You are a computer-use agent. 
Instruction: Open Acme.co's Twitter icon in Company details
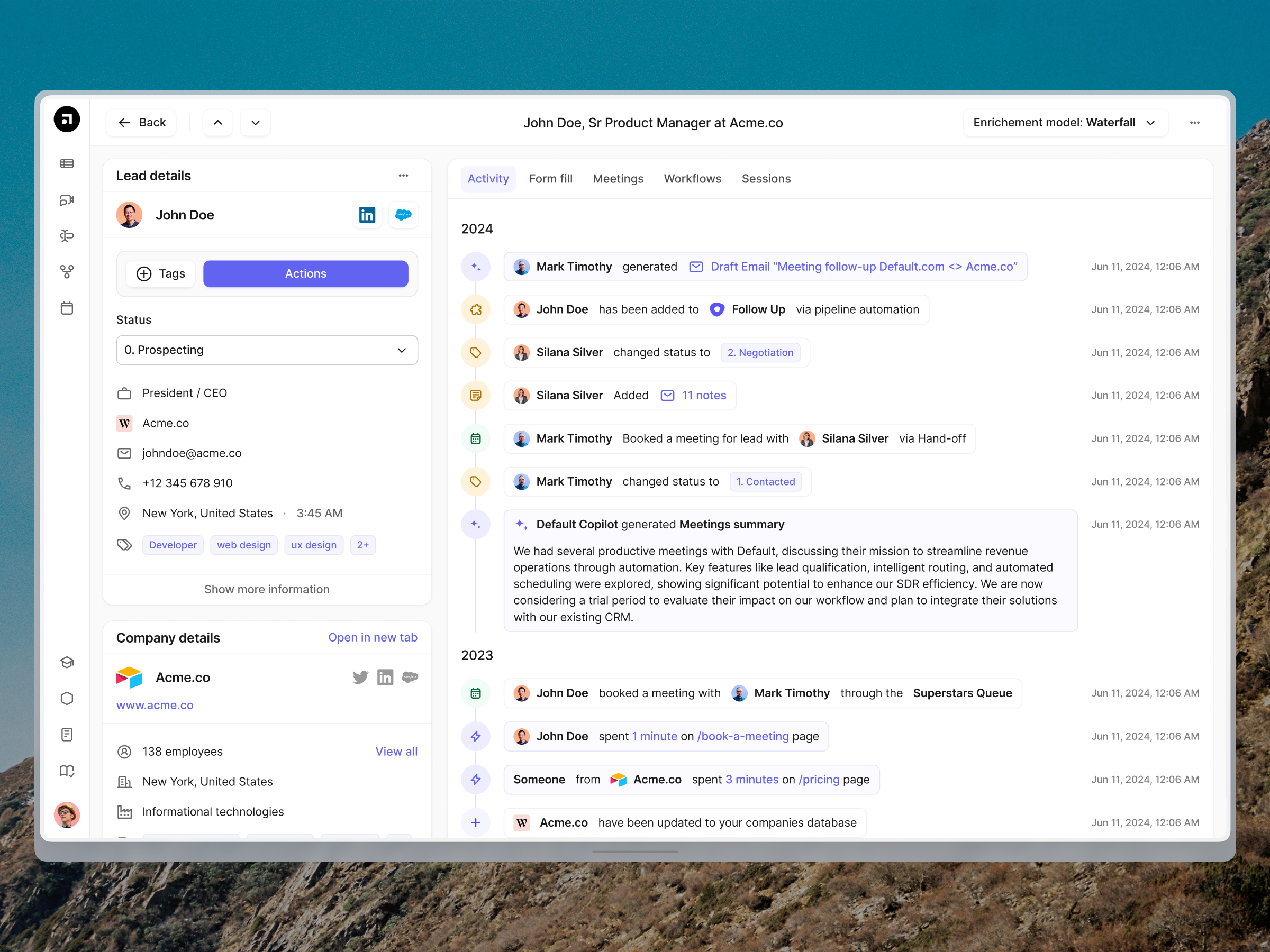[360, 677]
